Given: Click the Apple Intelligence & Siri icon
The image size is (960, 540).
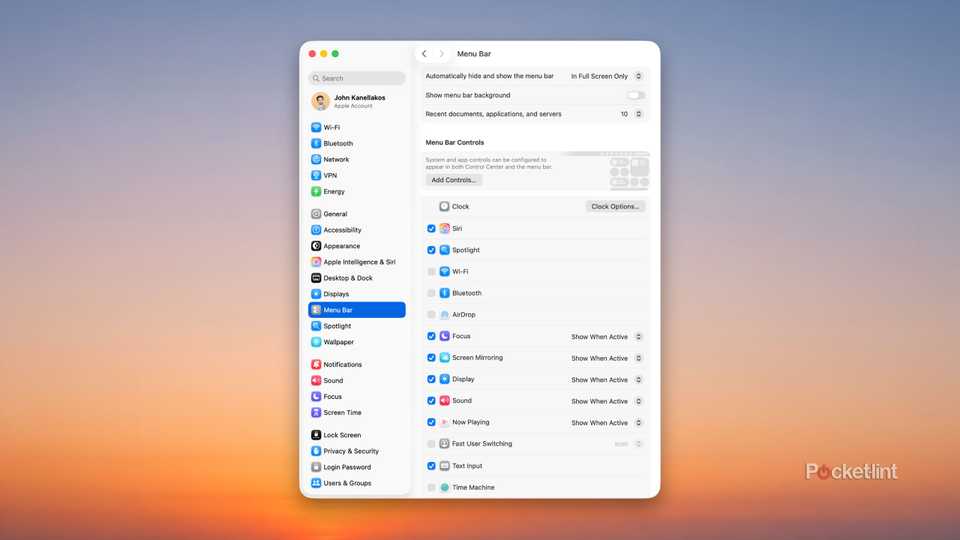Looking at the screenshot, I should tap(316, 262).
